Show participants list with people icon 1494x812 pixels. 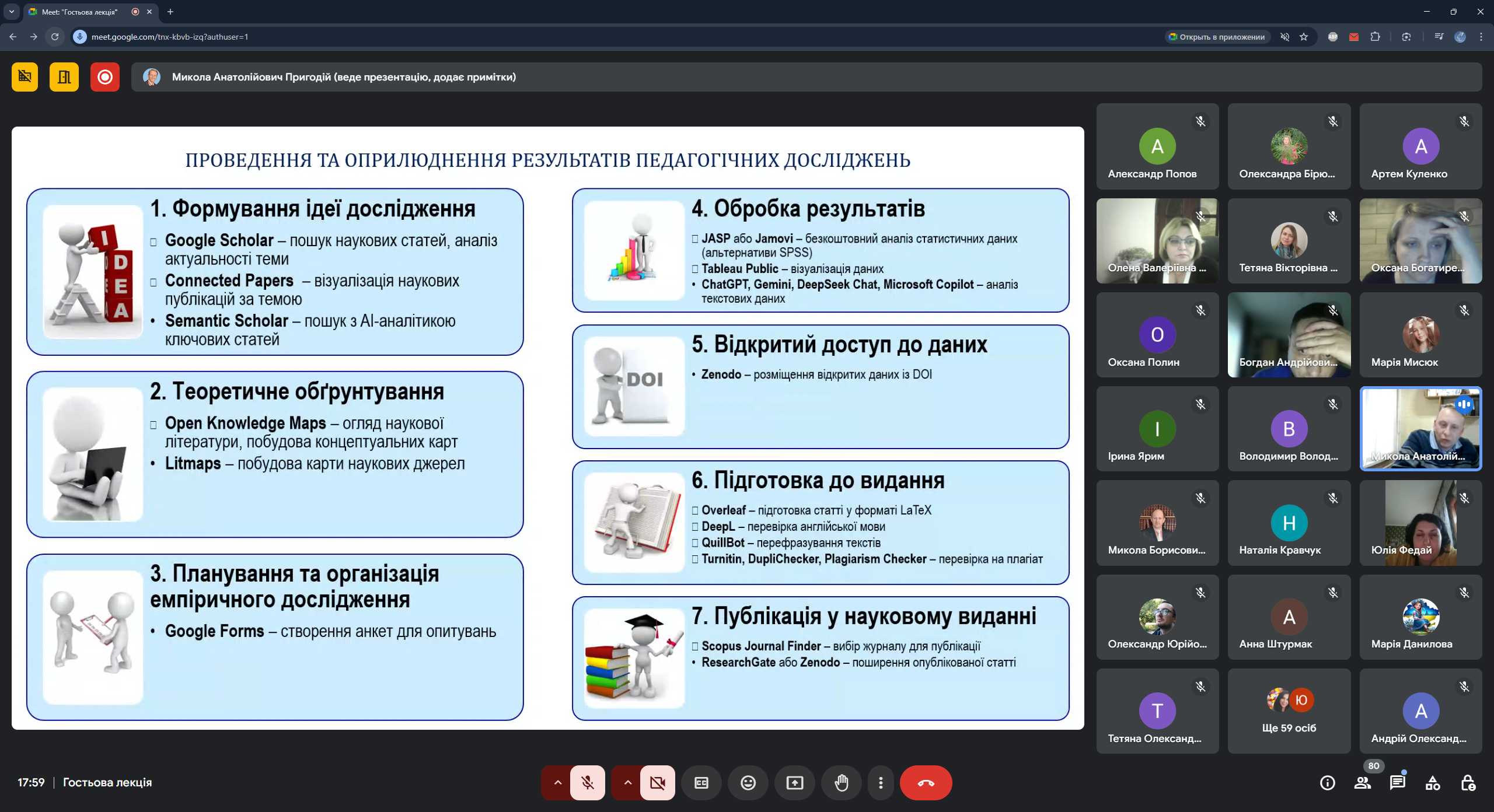tap(1363, 783)
